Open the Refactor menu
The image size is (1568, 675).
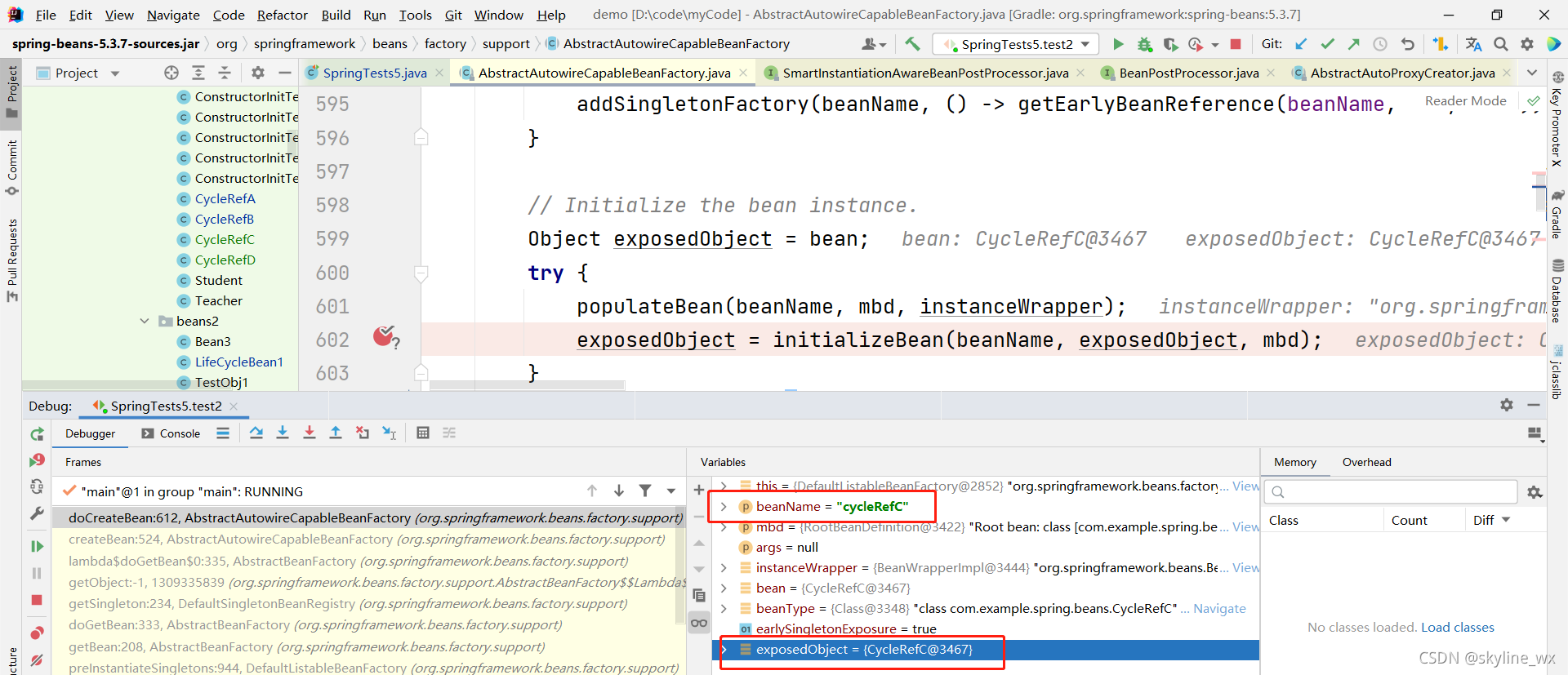coord(283,15)
